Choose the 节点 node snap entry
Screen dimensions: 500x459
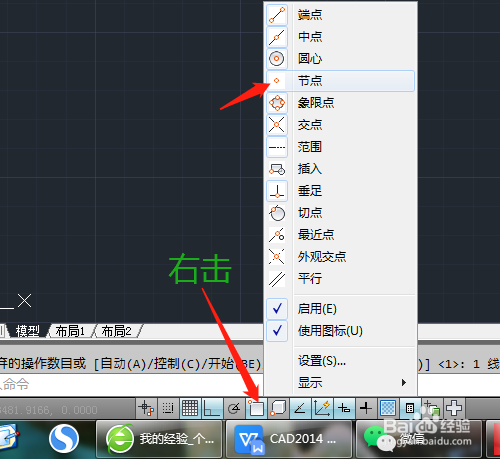[x=340, y=81]
